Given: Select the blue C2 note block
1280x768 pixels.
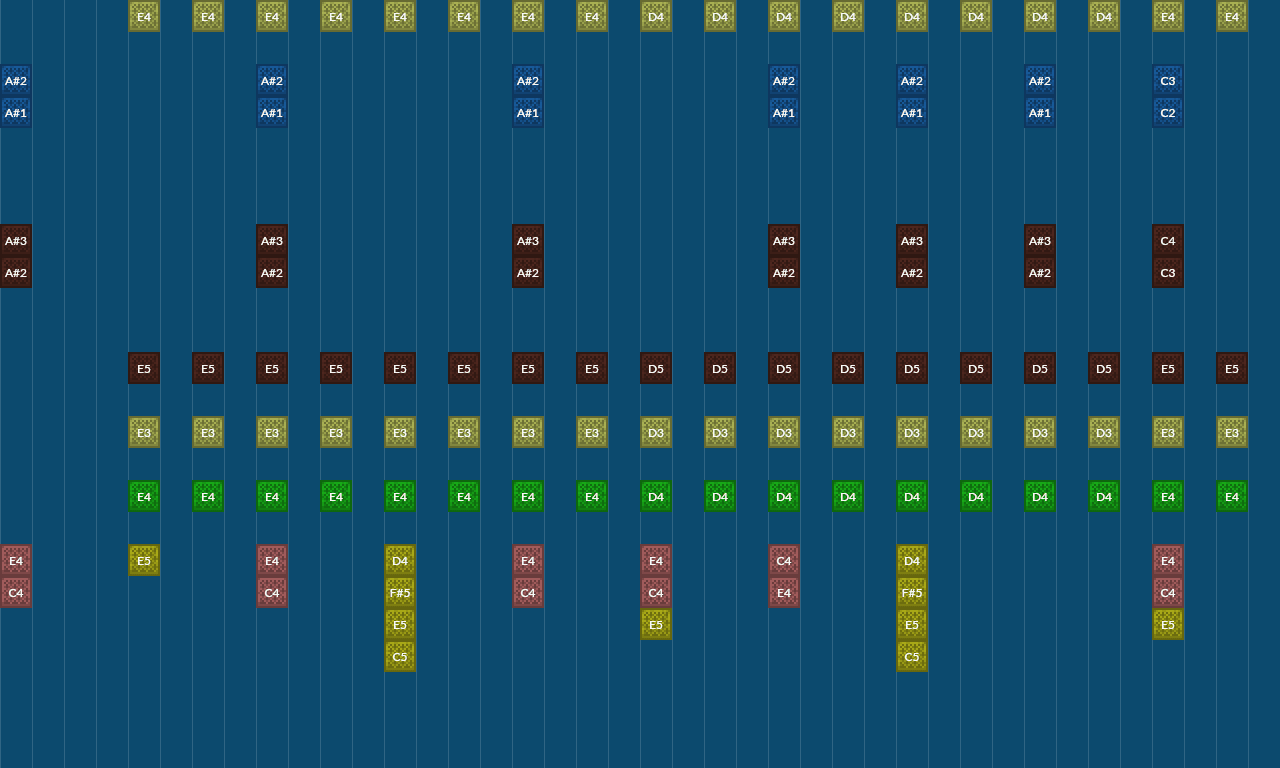Looking at the screenshot, I should [x=1168, y=113].
